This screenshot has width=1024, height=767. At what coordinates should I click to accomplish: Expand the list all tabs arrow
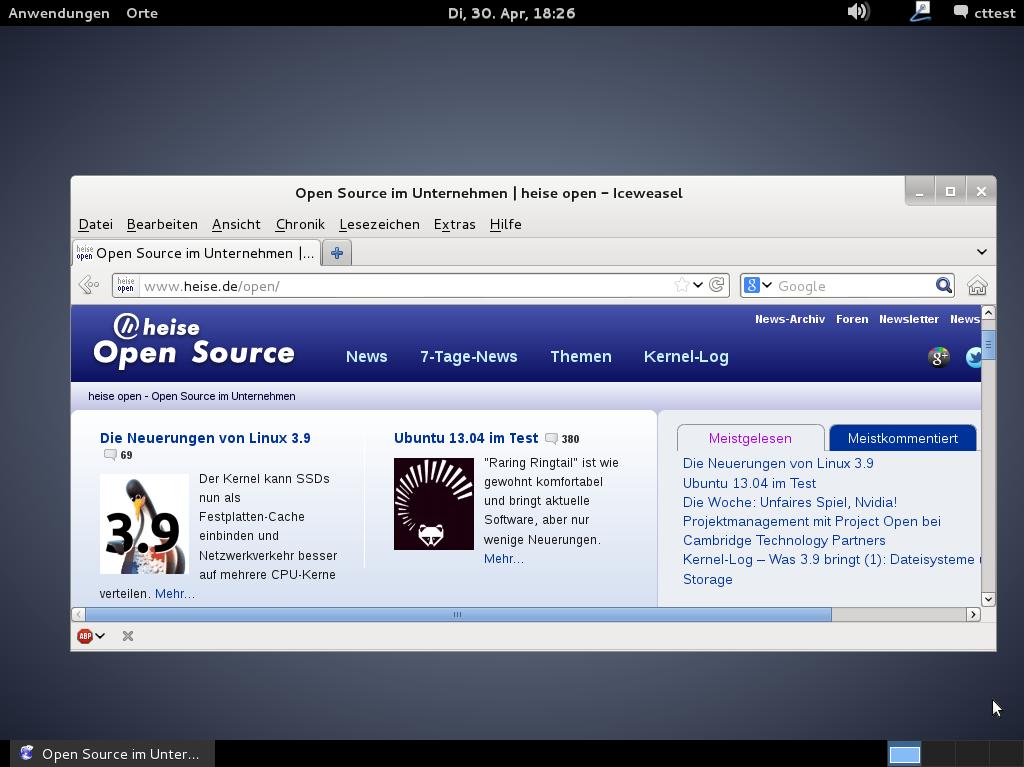[982, 252]
